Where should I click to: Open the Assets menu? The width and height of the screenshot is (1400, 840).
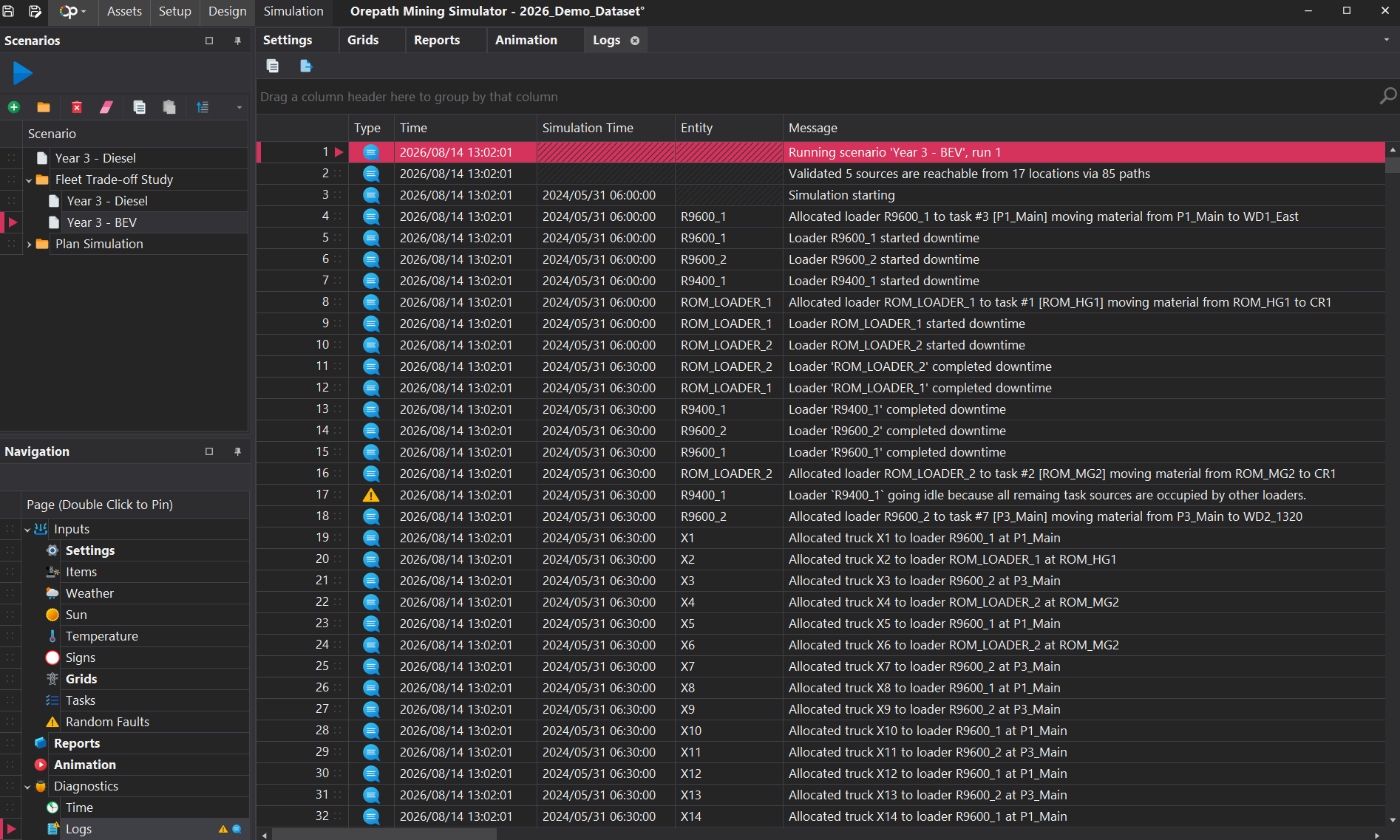tap(124, 11)
